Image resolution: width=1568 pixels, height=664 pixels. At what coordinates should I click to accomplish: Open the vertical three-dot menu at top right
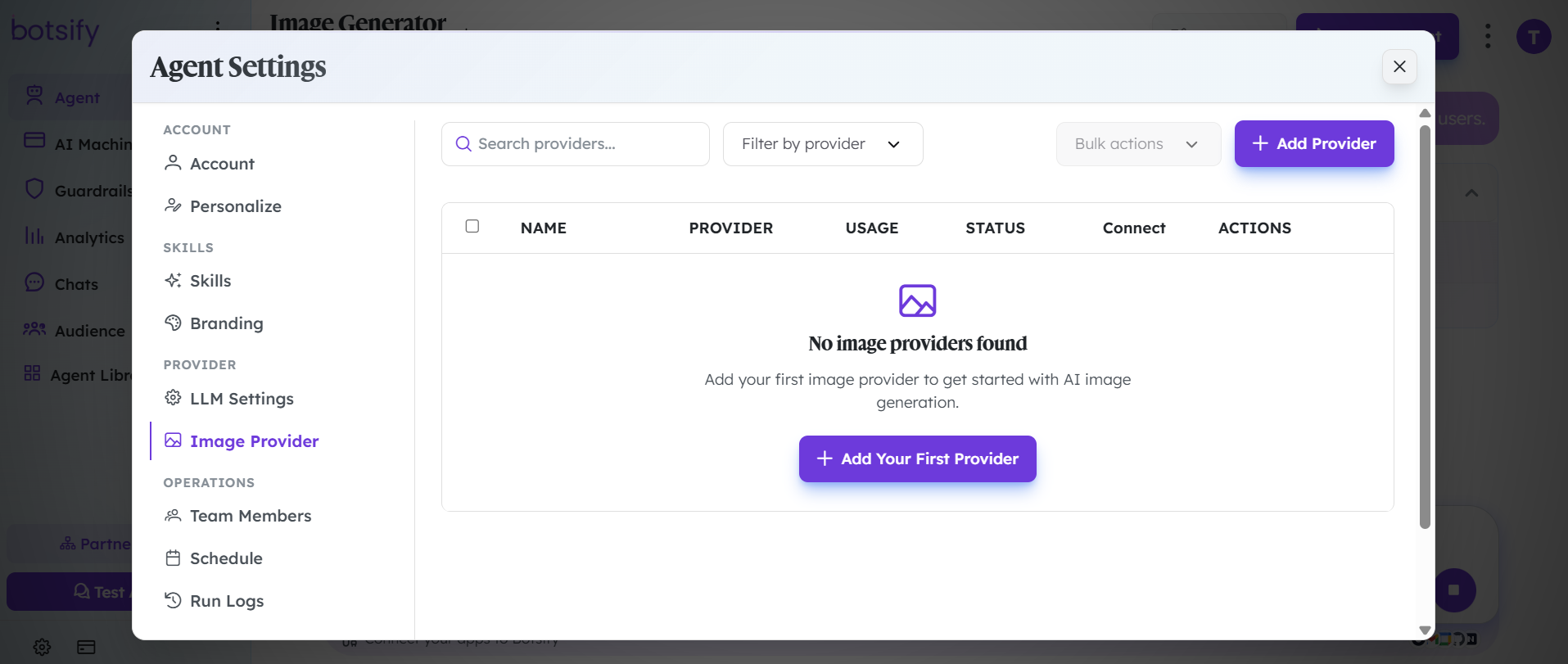[x=1488, y=36]
